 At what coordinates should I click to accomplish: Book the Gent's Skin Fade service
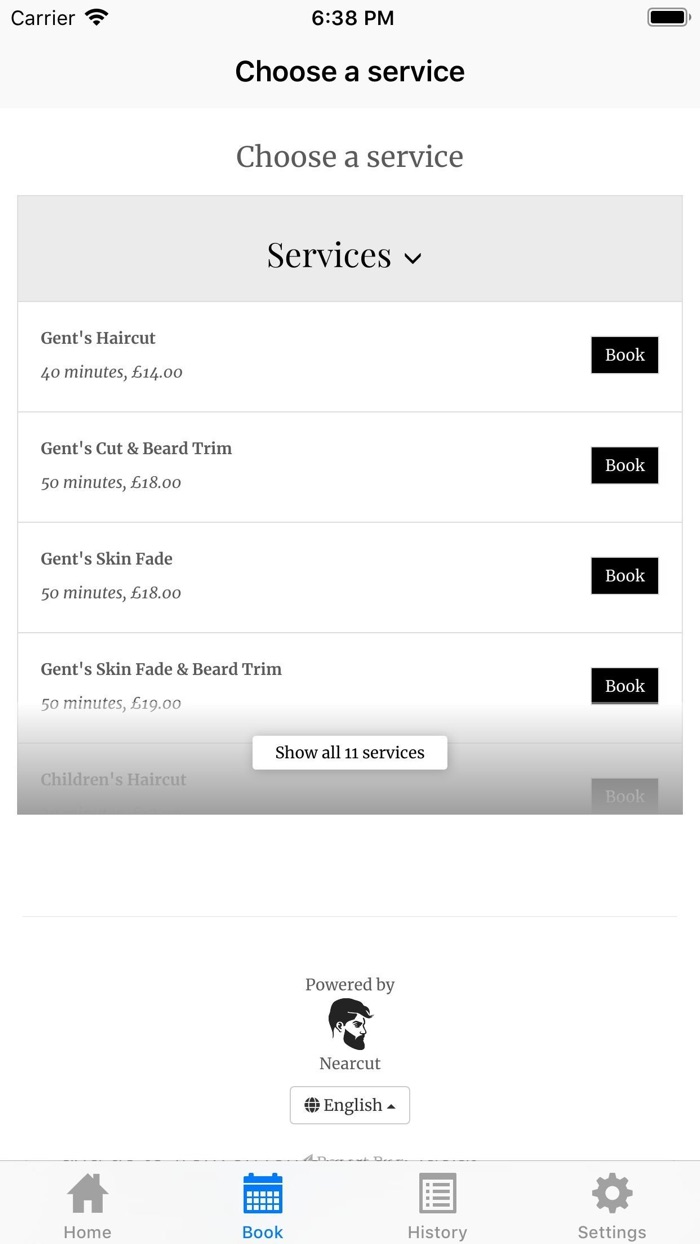pyautogui.click(x=625, y=576)
